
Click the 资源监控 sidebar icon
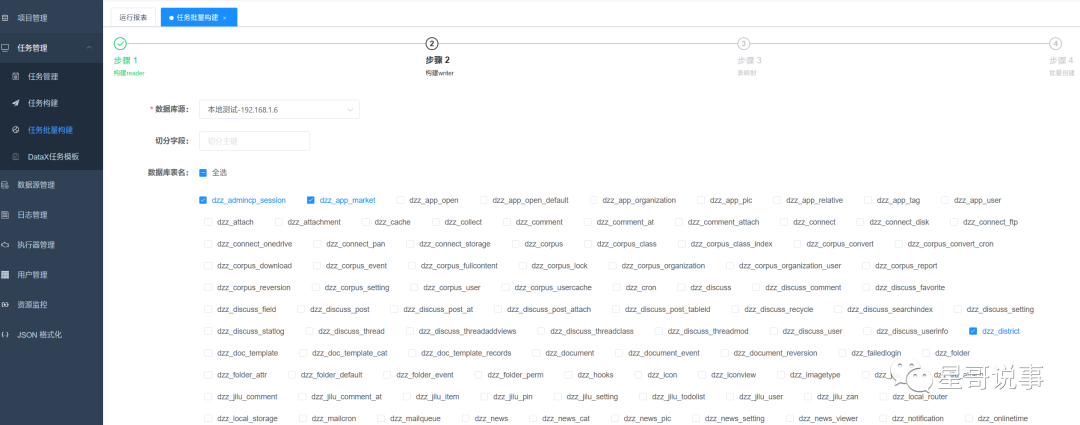(x=6, y=304)
